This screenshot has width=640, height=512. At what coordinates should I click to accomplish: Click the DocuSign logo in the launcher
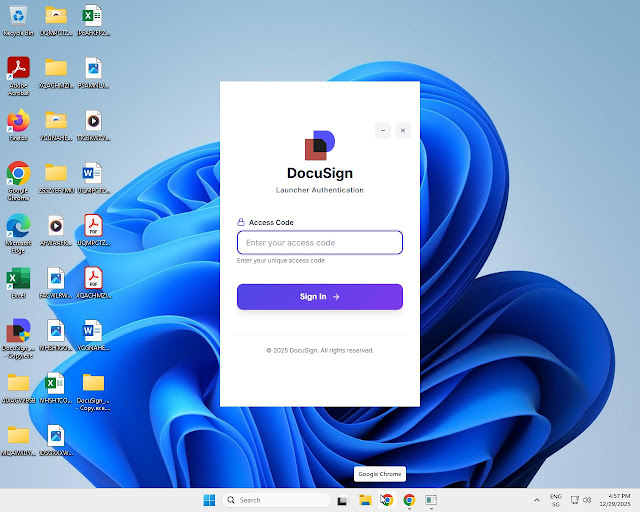[320, 145]
